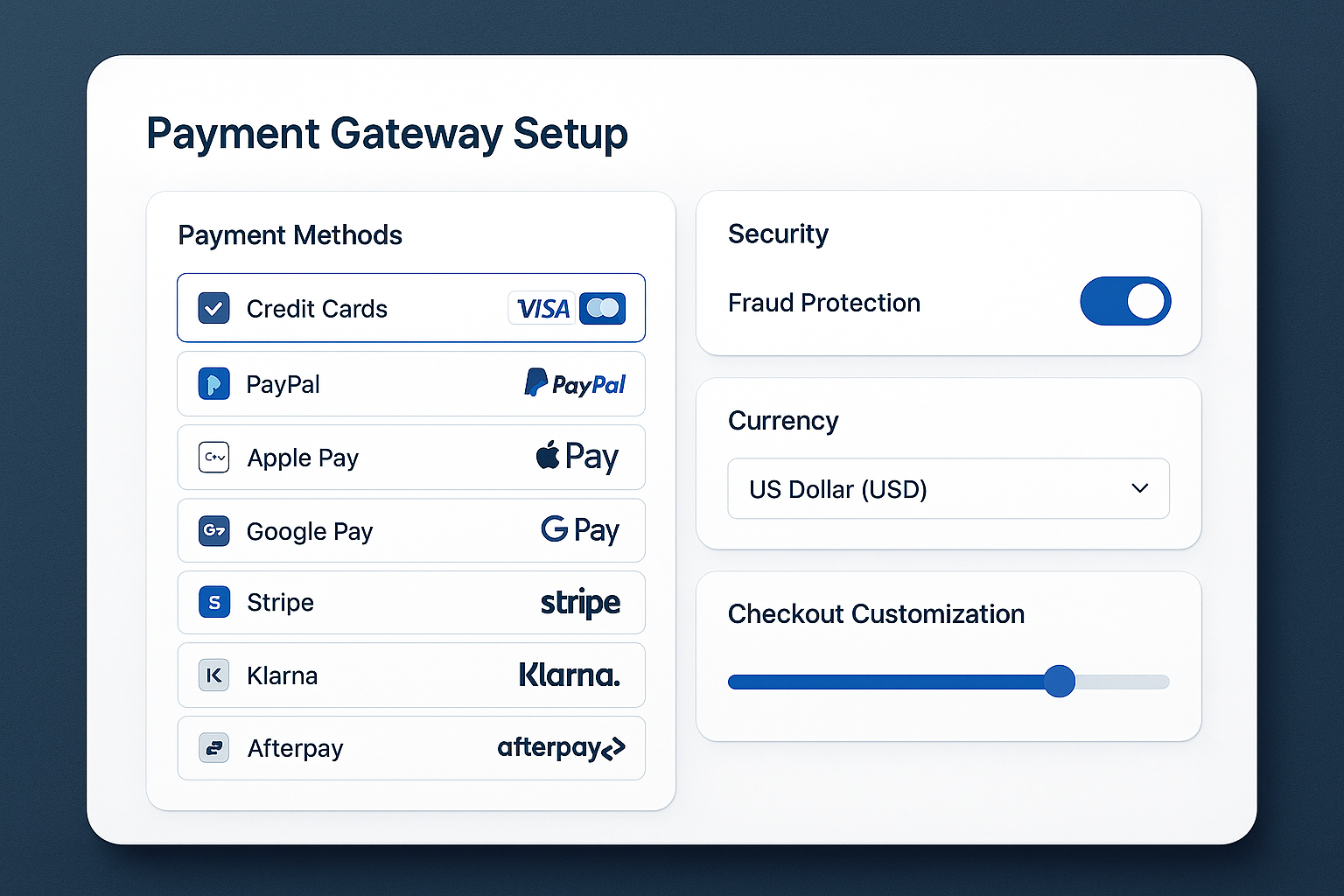Select the Klarna payment row
Viewport: 1344px width, 896px height.
[411, 675]
